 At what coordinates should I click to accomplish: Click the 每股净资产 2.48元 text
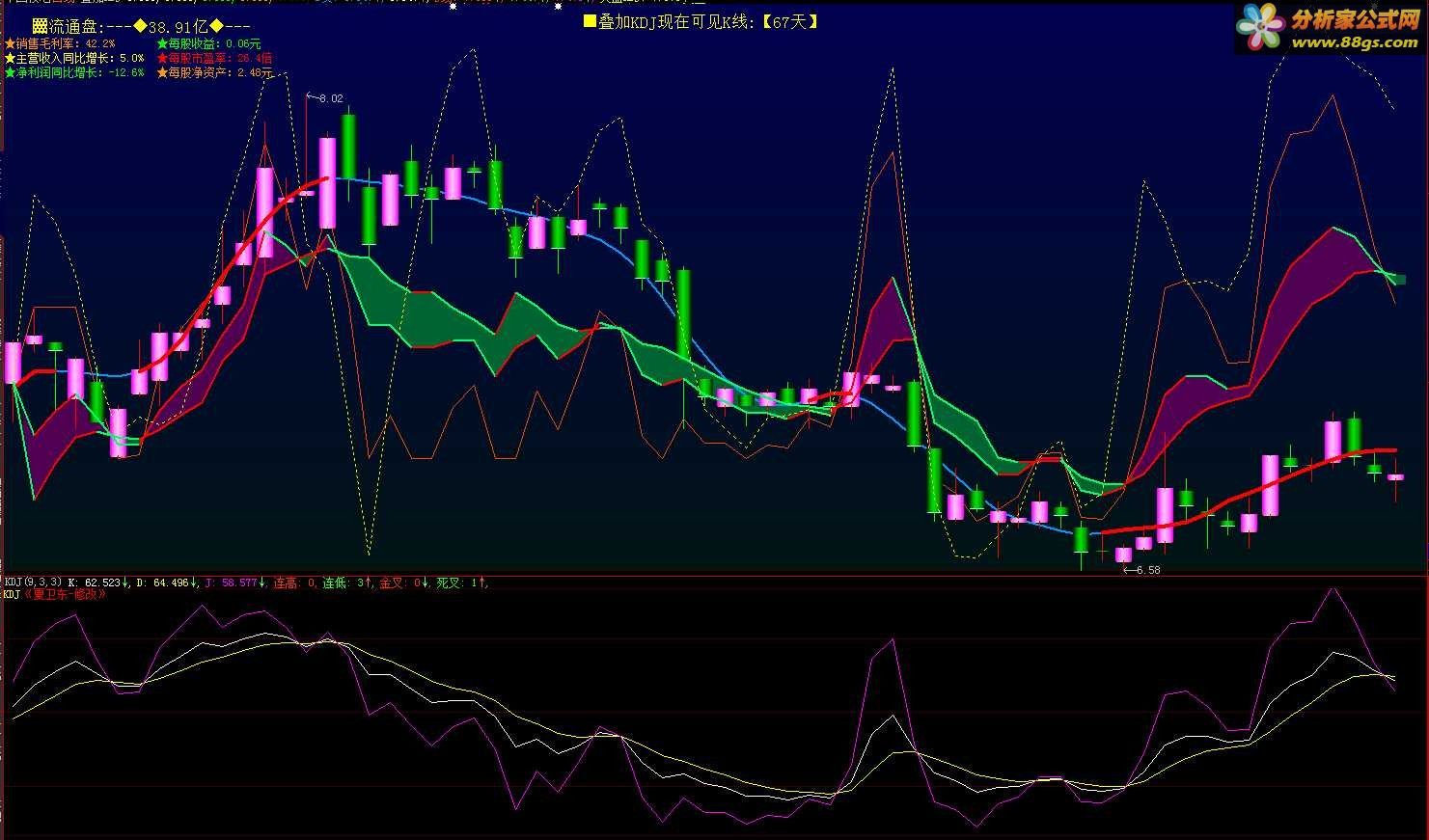point(215,72)
